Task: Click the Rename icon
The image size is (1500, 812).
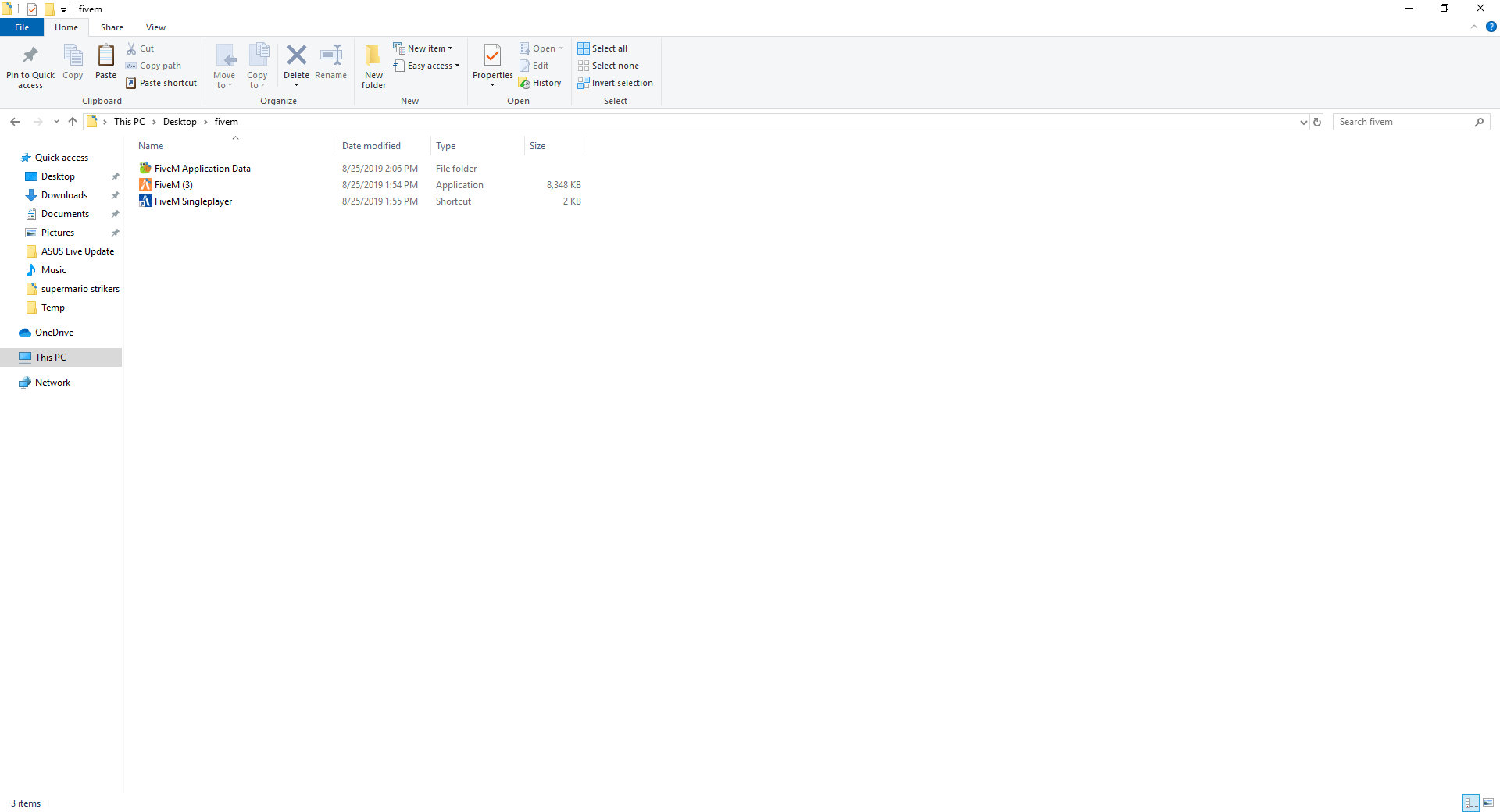Action: pyautogui.click(x=331, y=55)
